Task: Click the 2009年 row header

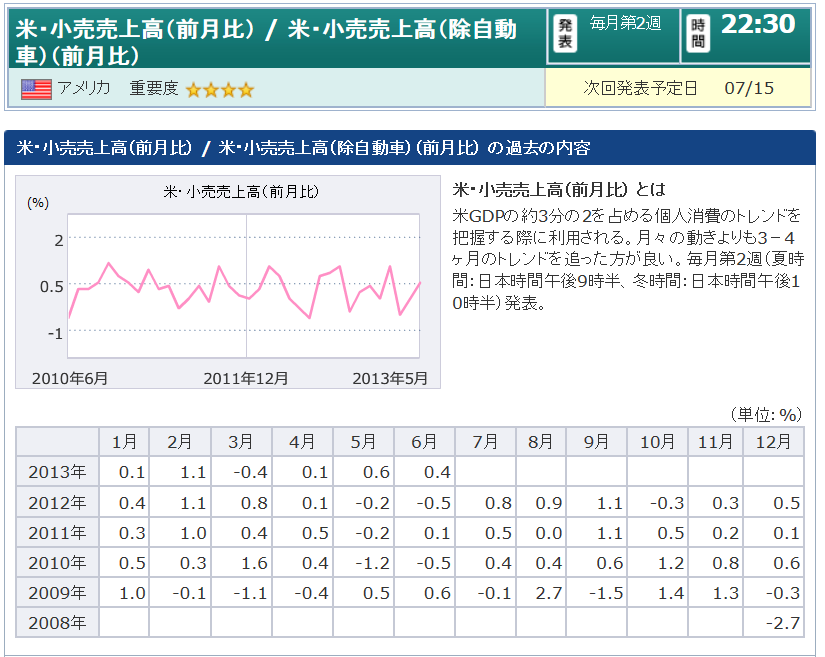Action: point(57,592)
